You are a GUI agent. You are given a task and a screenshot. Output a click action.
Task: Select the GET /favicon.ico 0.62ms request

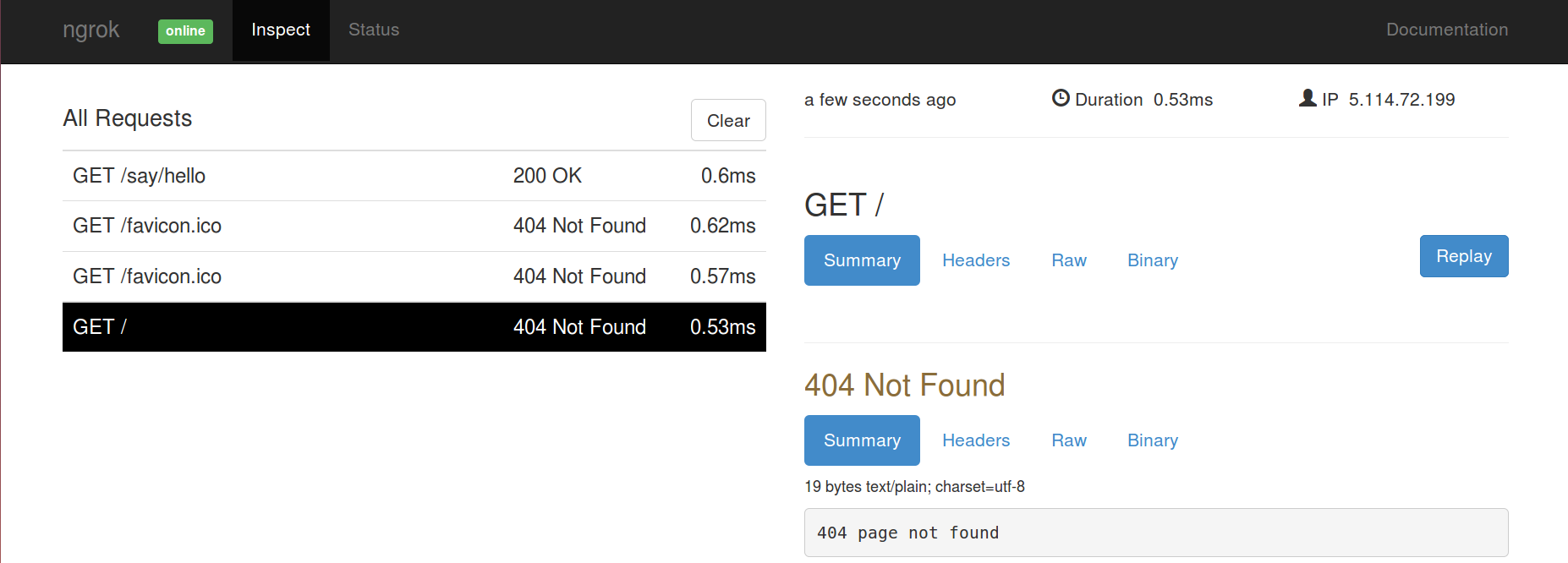click(x=414, y=226)
